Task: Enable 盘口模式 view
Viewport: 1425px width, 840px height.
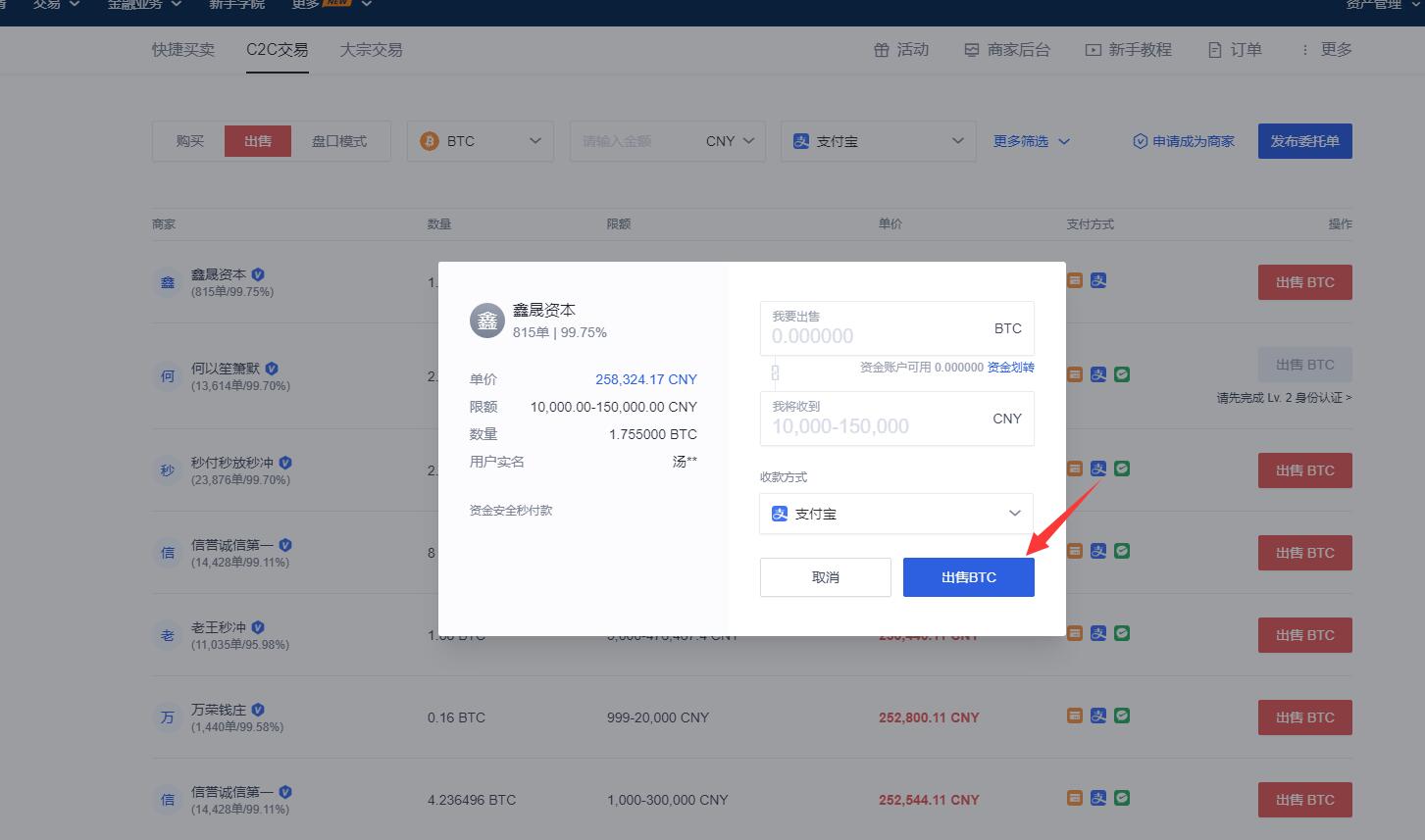Action: tap(339, 140)
